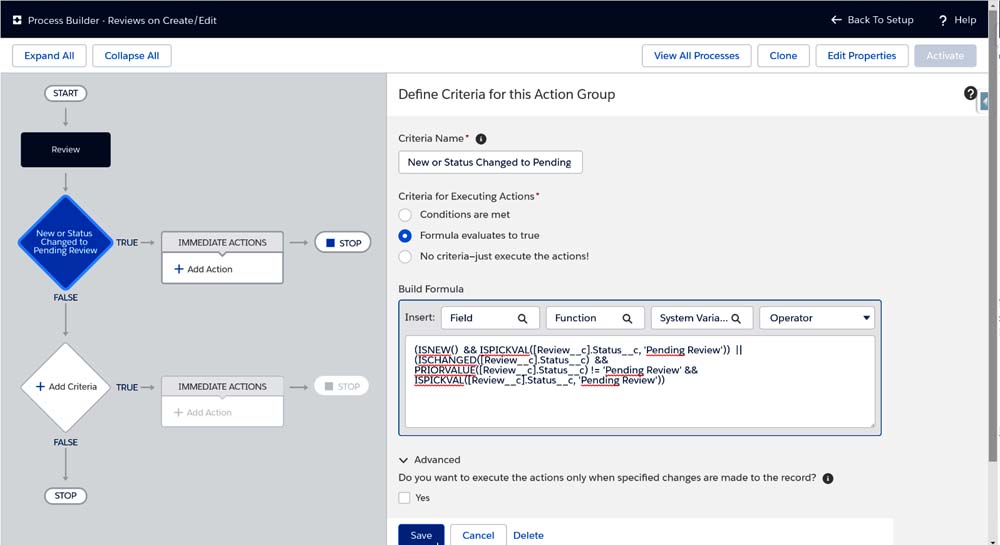Click the System Variable search icon
1000x545 pixels.
736,318
